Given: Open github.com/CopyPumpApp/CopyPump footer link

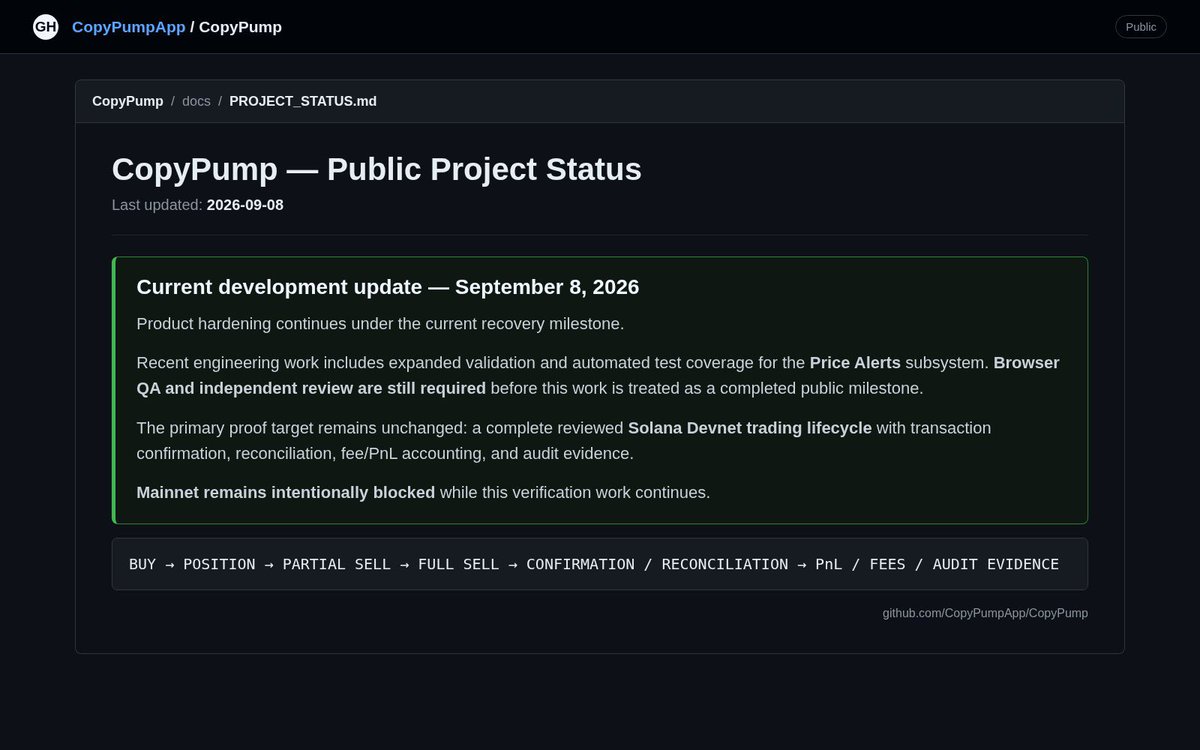Looking at the screenshot, I should pos(985,613).
